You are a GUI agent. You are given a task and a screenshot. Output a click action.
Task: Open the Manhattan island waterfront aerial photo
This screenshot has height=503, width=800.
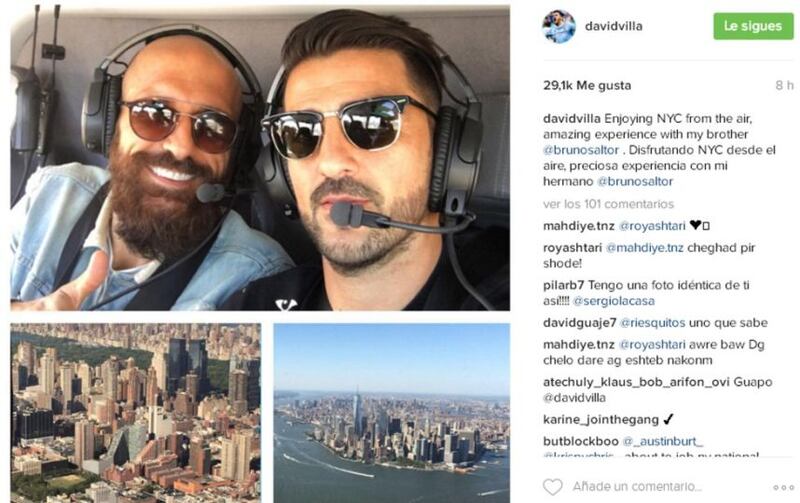click(391, 413)
